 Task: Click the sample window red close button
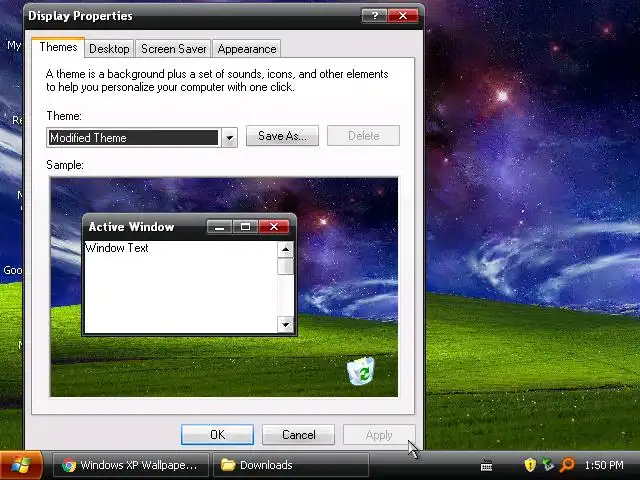274,227
